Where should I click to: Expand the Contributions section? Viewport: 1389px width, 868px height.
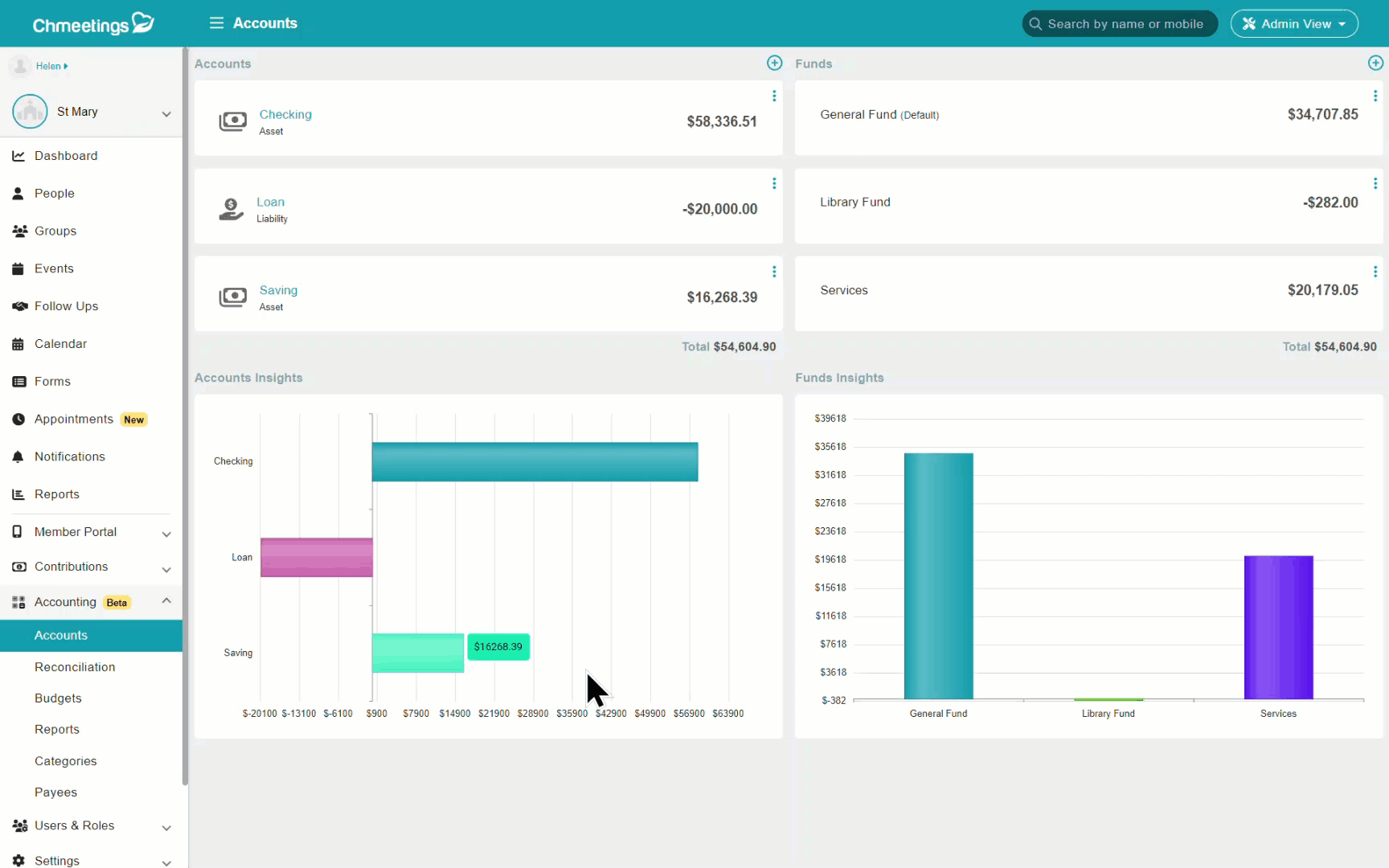tap(166, 570)
